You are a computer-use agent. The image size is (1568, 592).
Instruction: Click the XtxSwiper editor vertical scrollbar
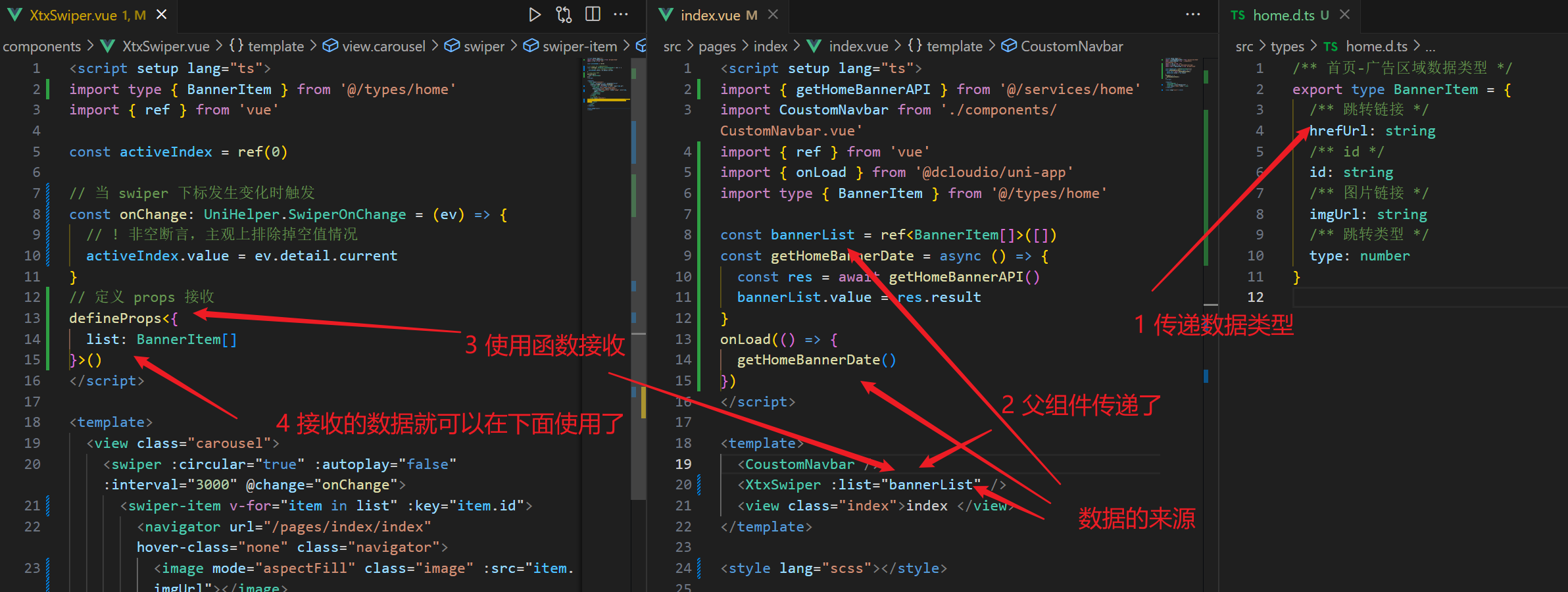638,280
